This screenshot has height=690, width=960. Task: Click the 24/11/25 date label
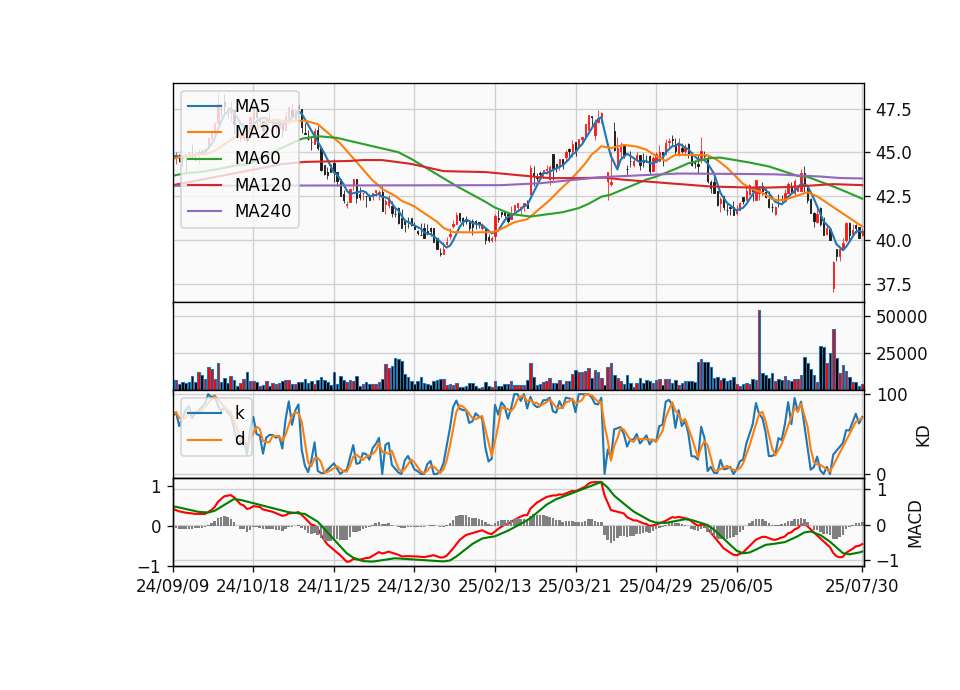[334, 586]
